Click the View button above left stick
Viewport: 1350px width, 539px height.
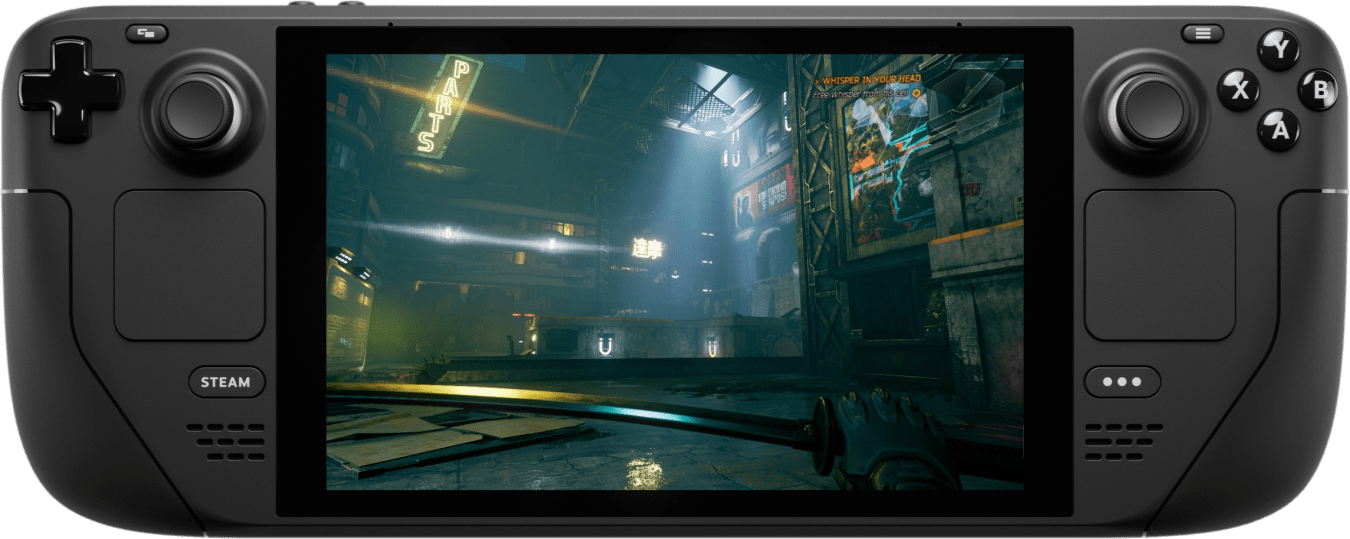[147, 33]
